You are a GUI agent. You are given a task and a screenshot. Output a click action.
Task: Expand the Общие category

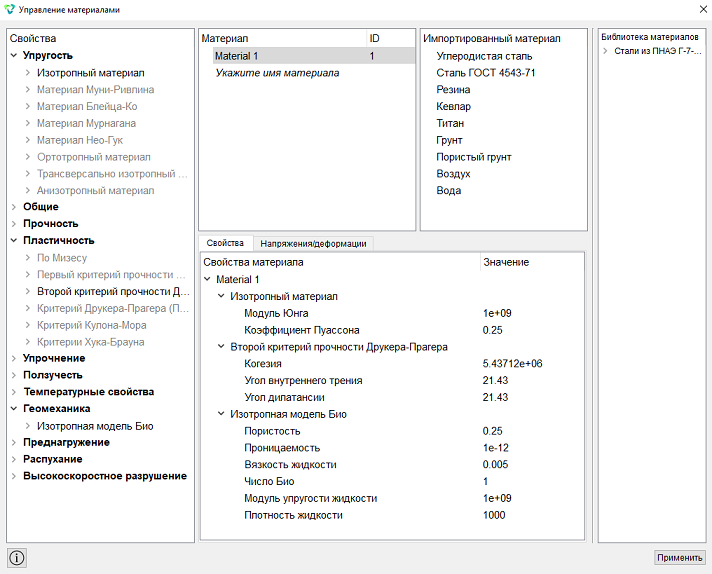[14, 207]
